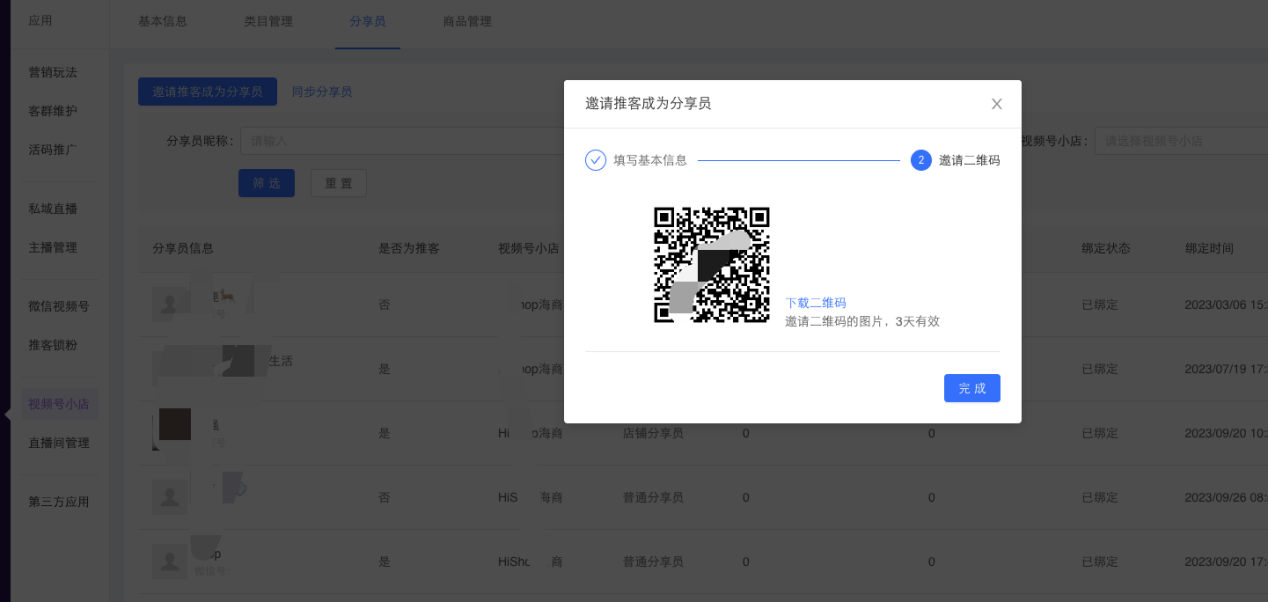Viewport: 1268px width, 602px height.
Task: Click the 下载二维码 download link
Action: tap(815, 303)
